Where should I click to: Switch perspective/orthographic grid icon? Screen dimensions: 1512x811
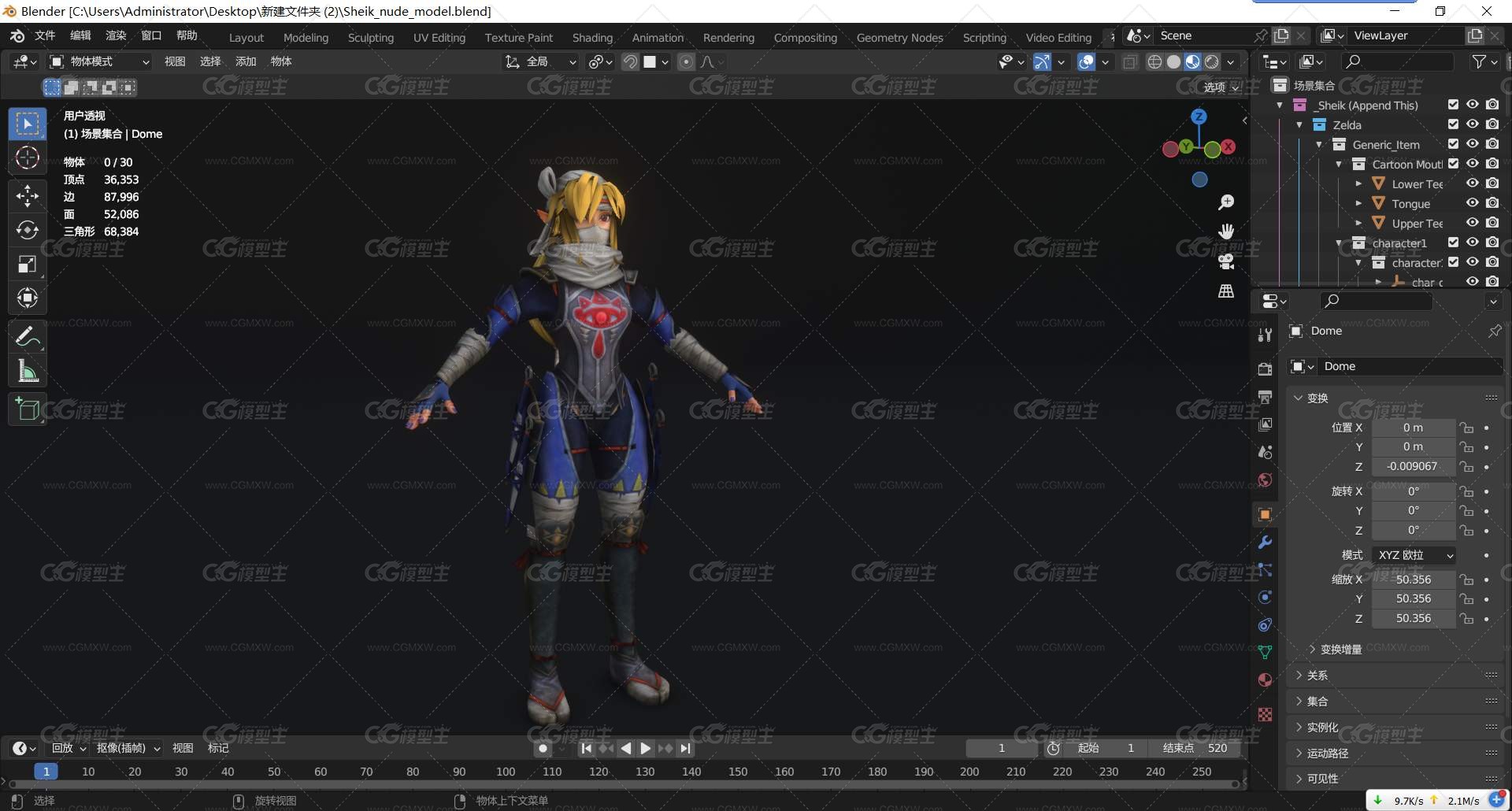coord(1226,291)
